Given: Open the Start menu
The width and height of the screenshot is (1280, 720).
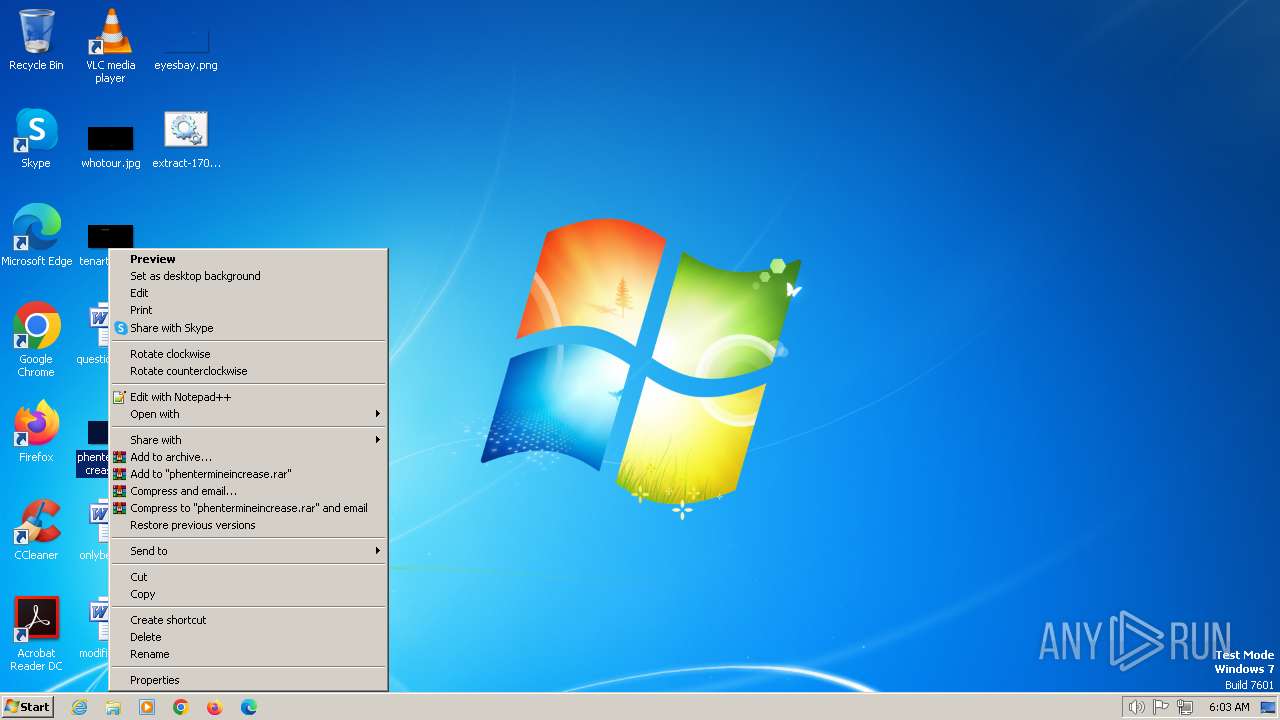Looking at the screenshot, I should (28, 707).
